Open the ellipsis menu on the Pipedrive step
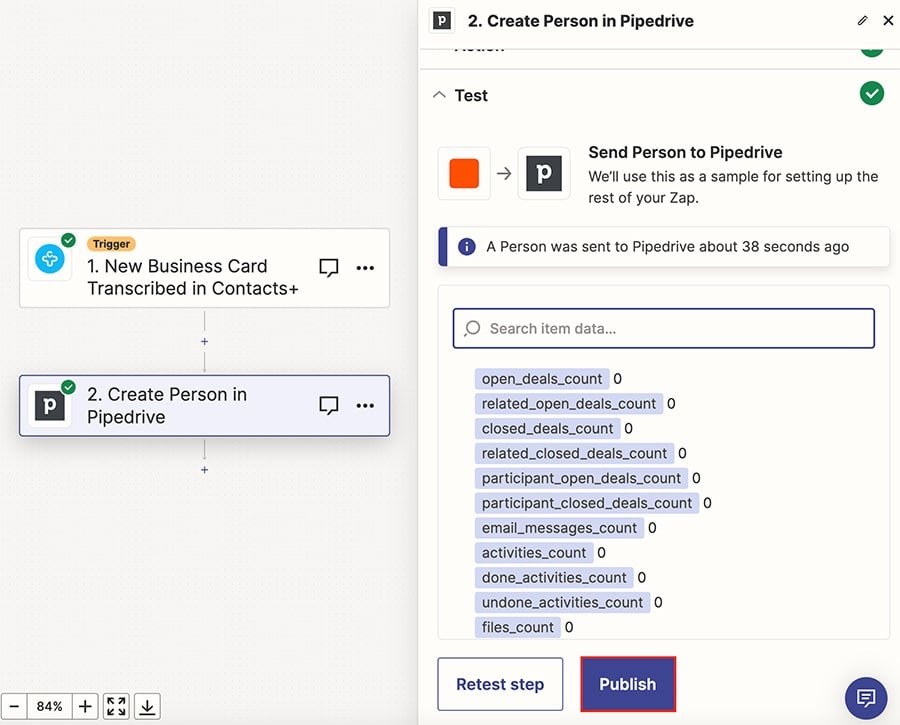The image size is (900, 725). [365, 405]
